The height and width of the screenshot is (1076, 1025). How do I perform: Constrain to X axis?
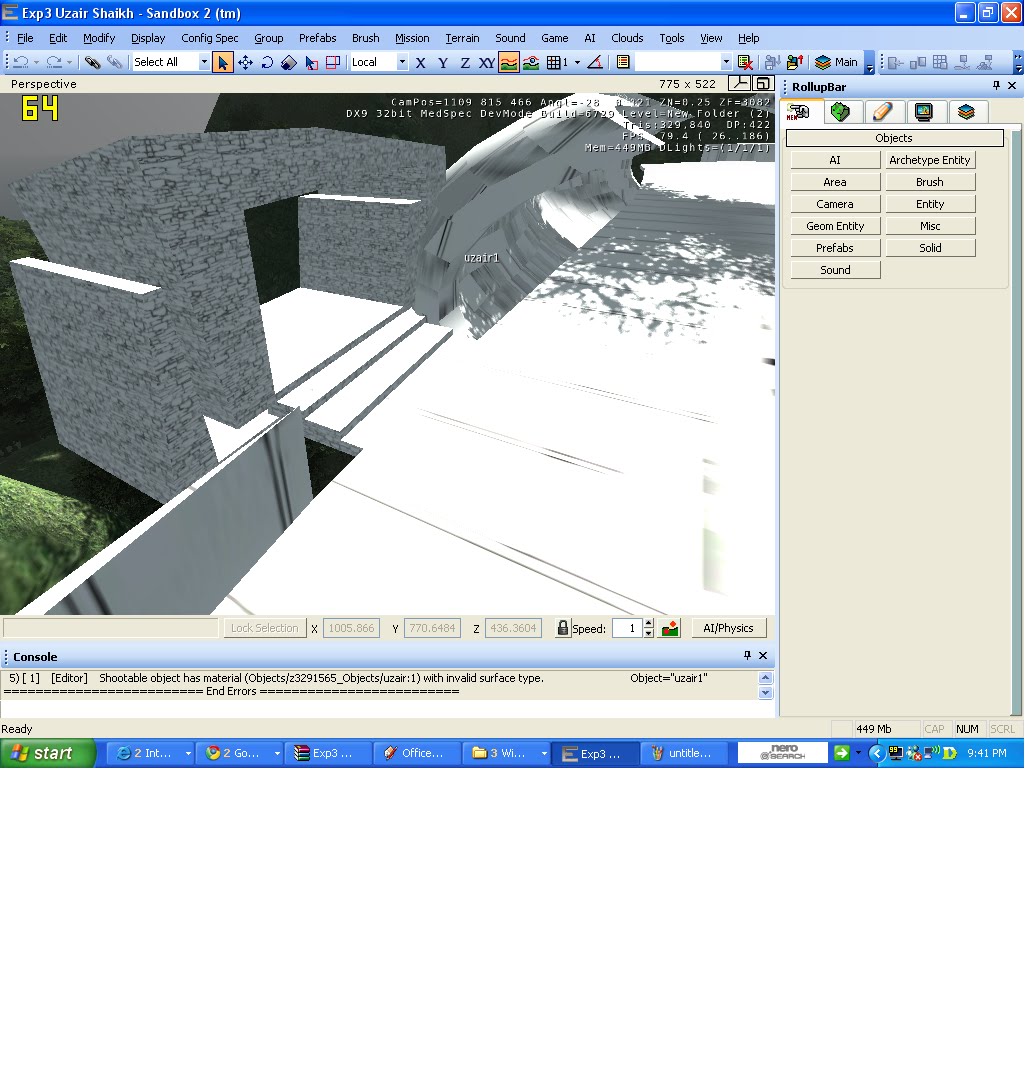pos(421,62)
